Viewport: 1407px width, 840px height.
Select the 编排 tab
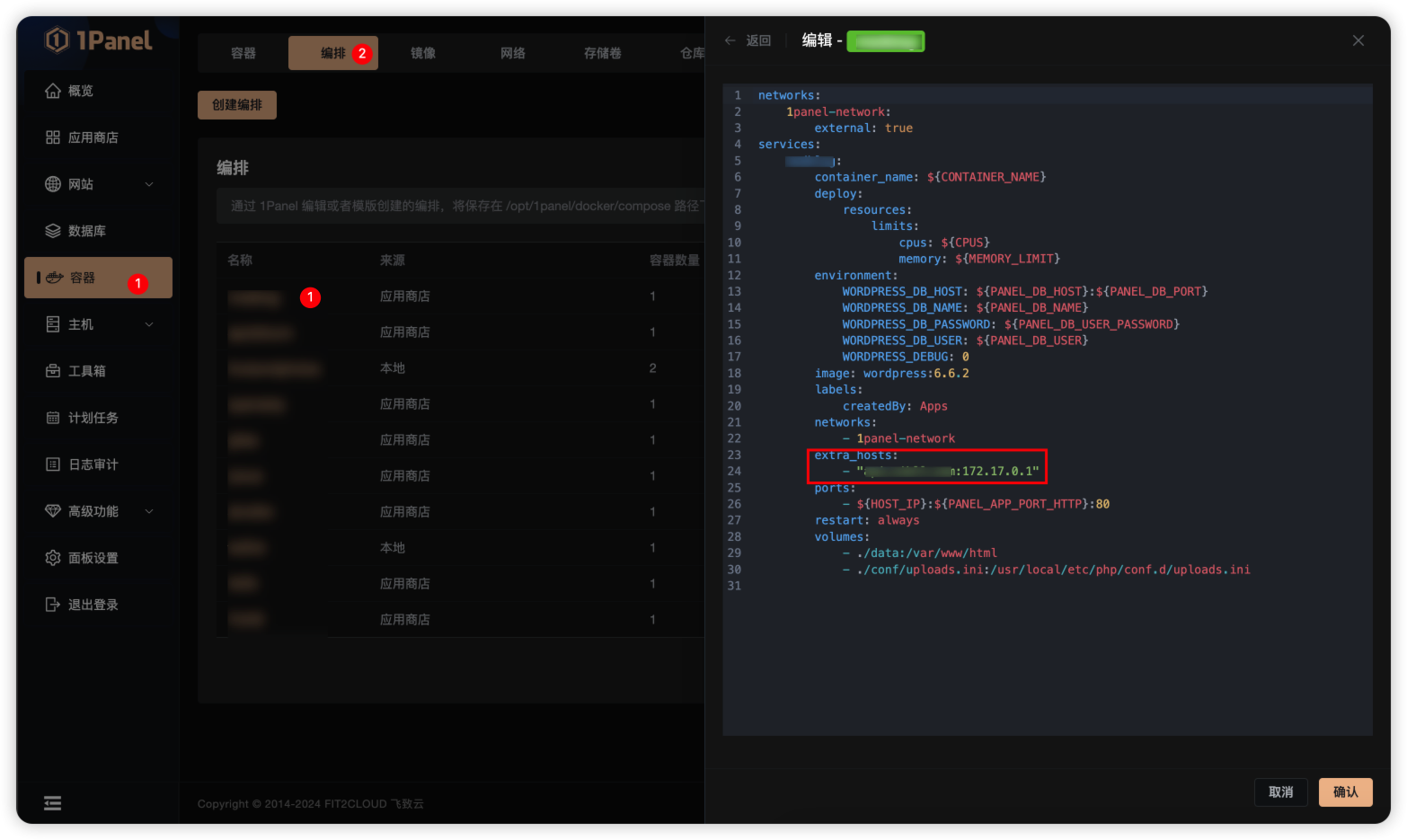click(333, 53)
